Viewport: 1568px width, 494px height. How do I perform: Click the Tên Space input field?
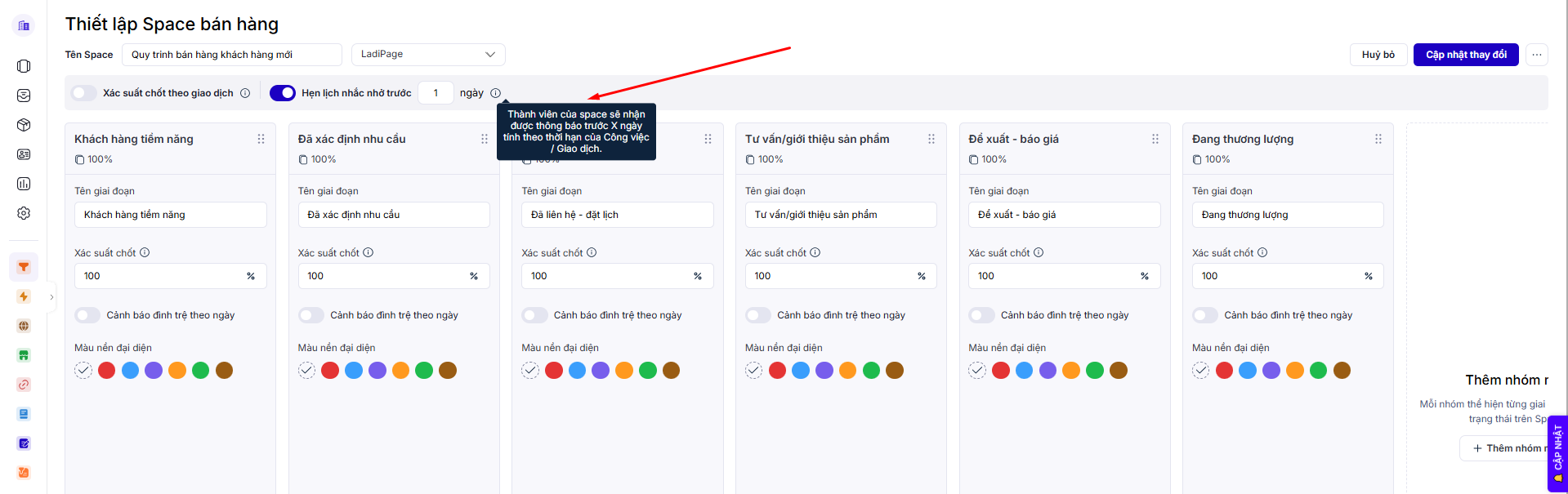231,55
